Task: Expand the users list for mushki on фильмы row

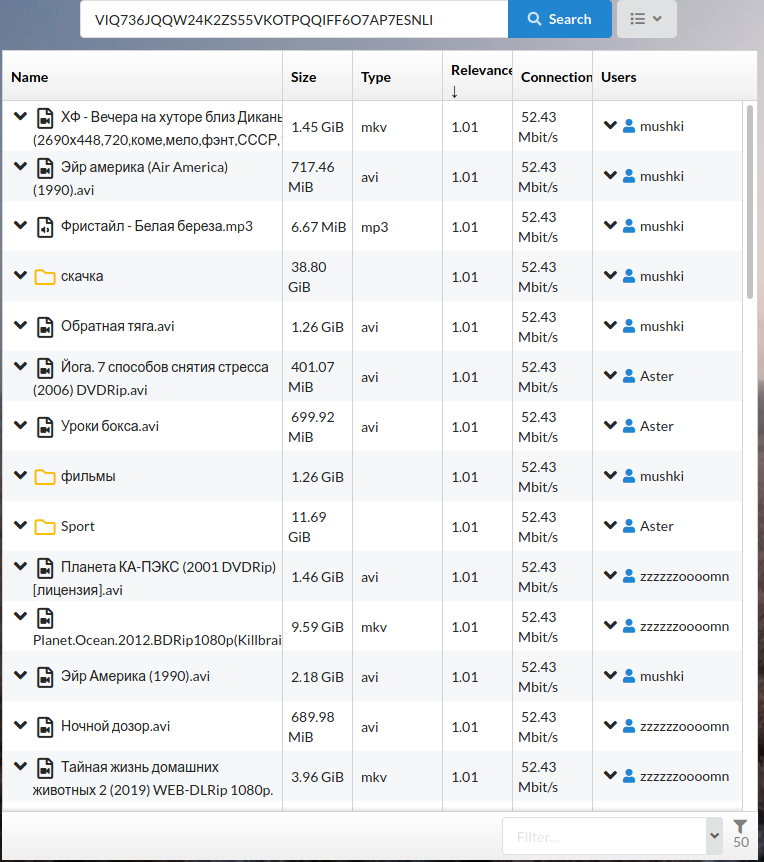Action: (610, 476)
